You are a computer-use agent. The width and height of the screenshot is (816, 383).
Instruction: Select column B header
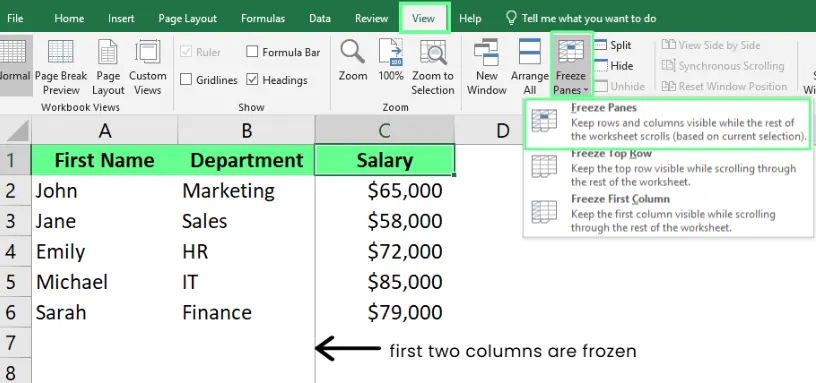[246, 130]
